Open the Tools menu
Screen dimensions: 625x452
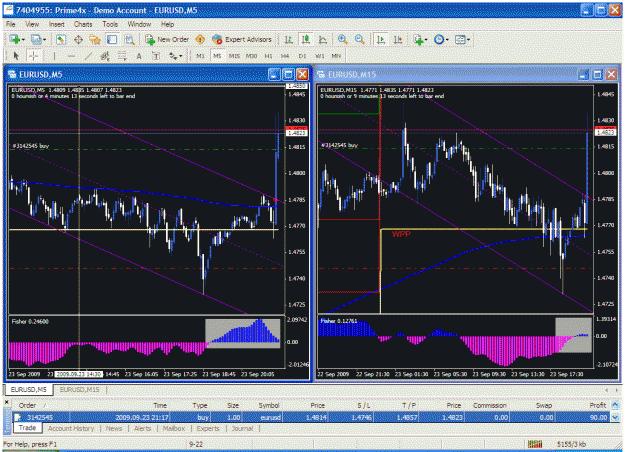110,24
